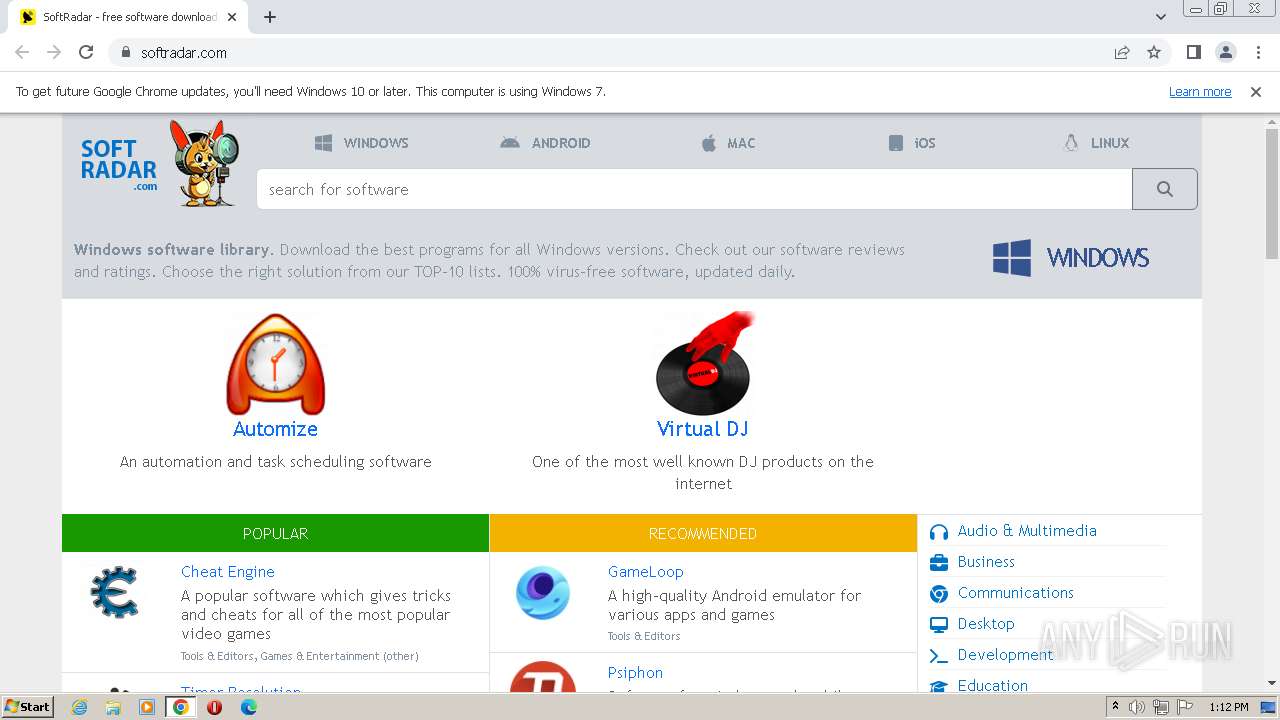Open the Automize clock icon
The image size is (1280, 720).
click(x=275, y=364)
